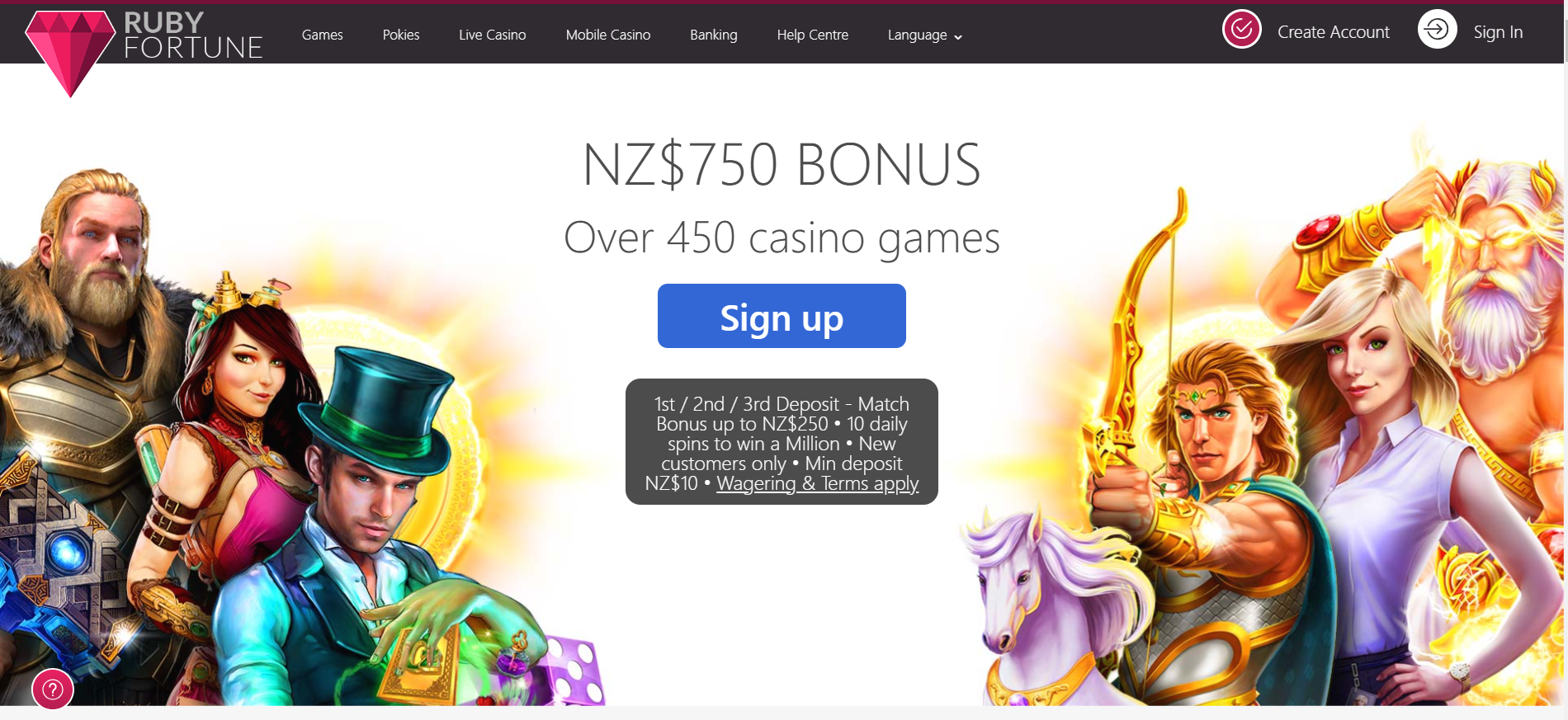
Task: Click the NZ$750 BONUS headline
Action: [x=782, y=164]
